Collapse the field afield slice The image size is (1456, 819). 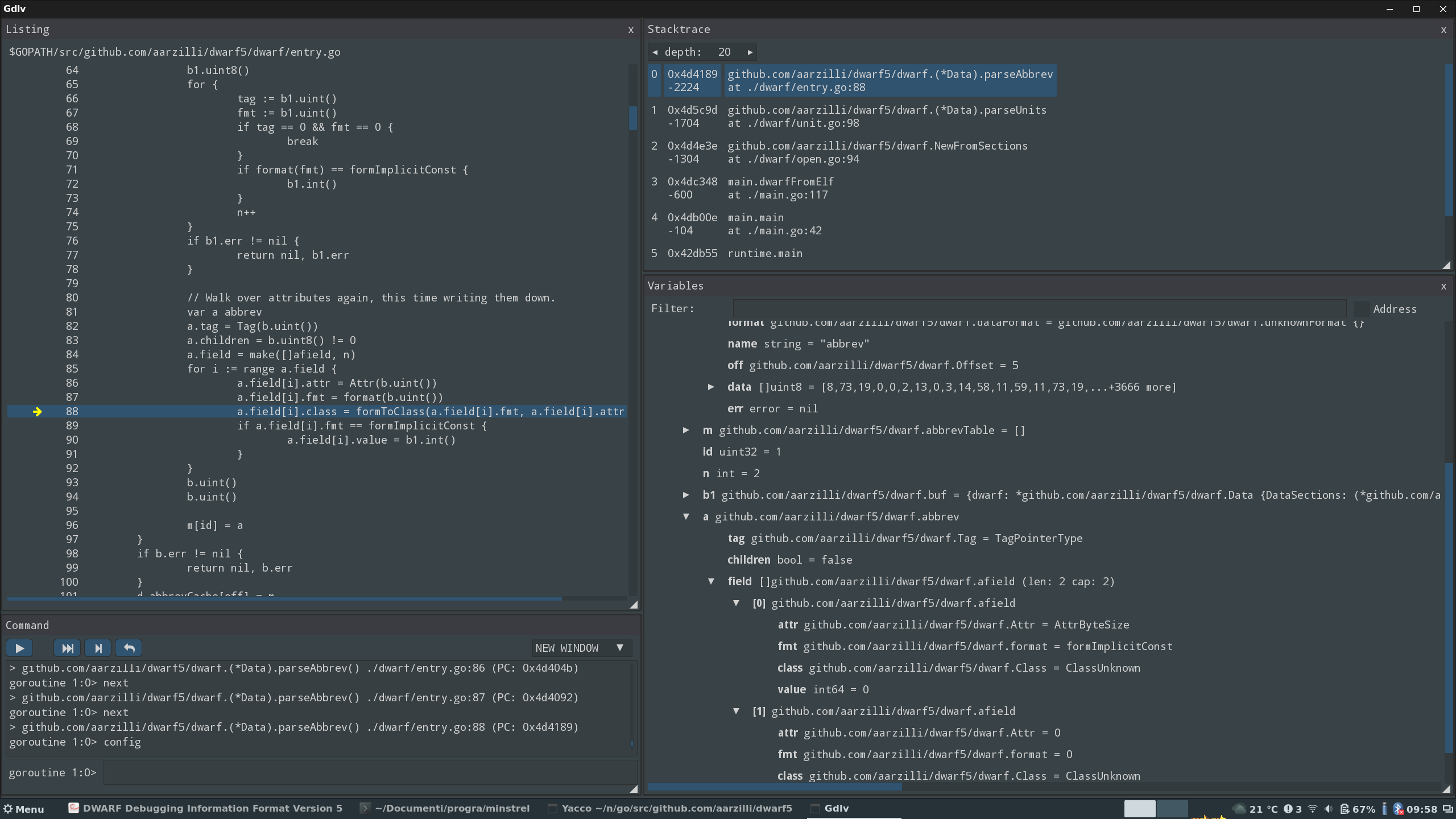[711, 582]
